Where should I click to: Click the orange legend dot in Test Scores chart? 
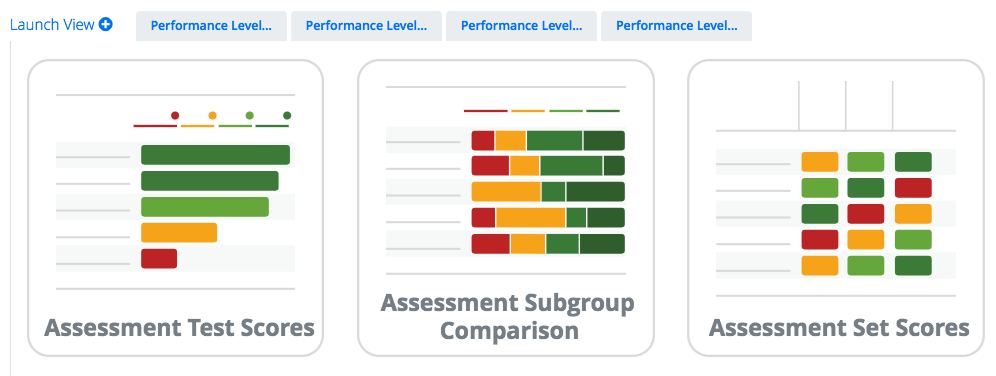(x=212, y=116)
